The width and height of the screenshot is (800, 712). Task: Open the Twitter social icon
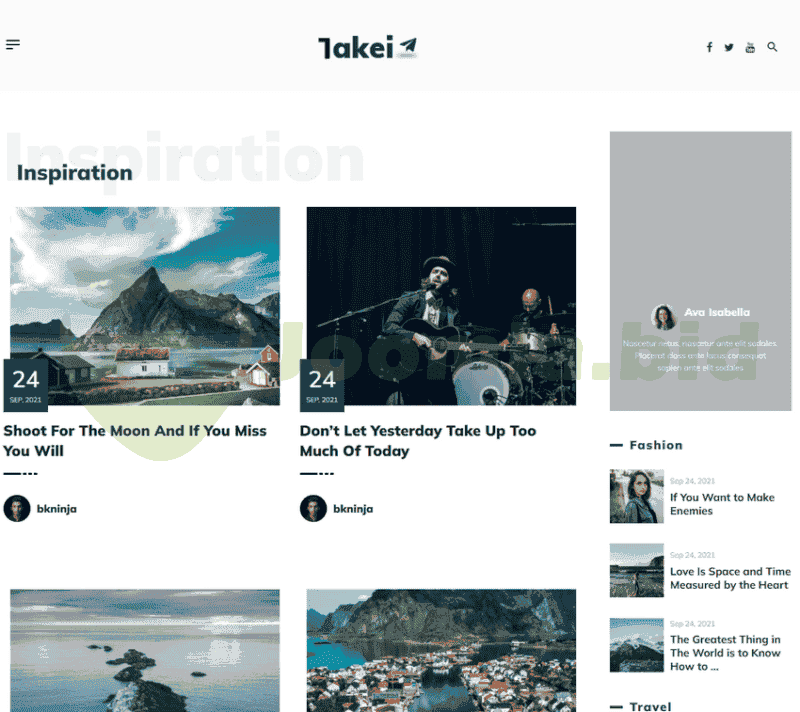[729, 47]
